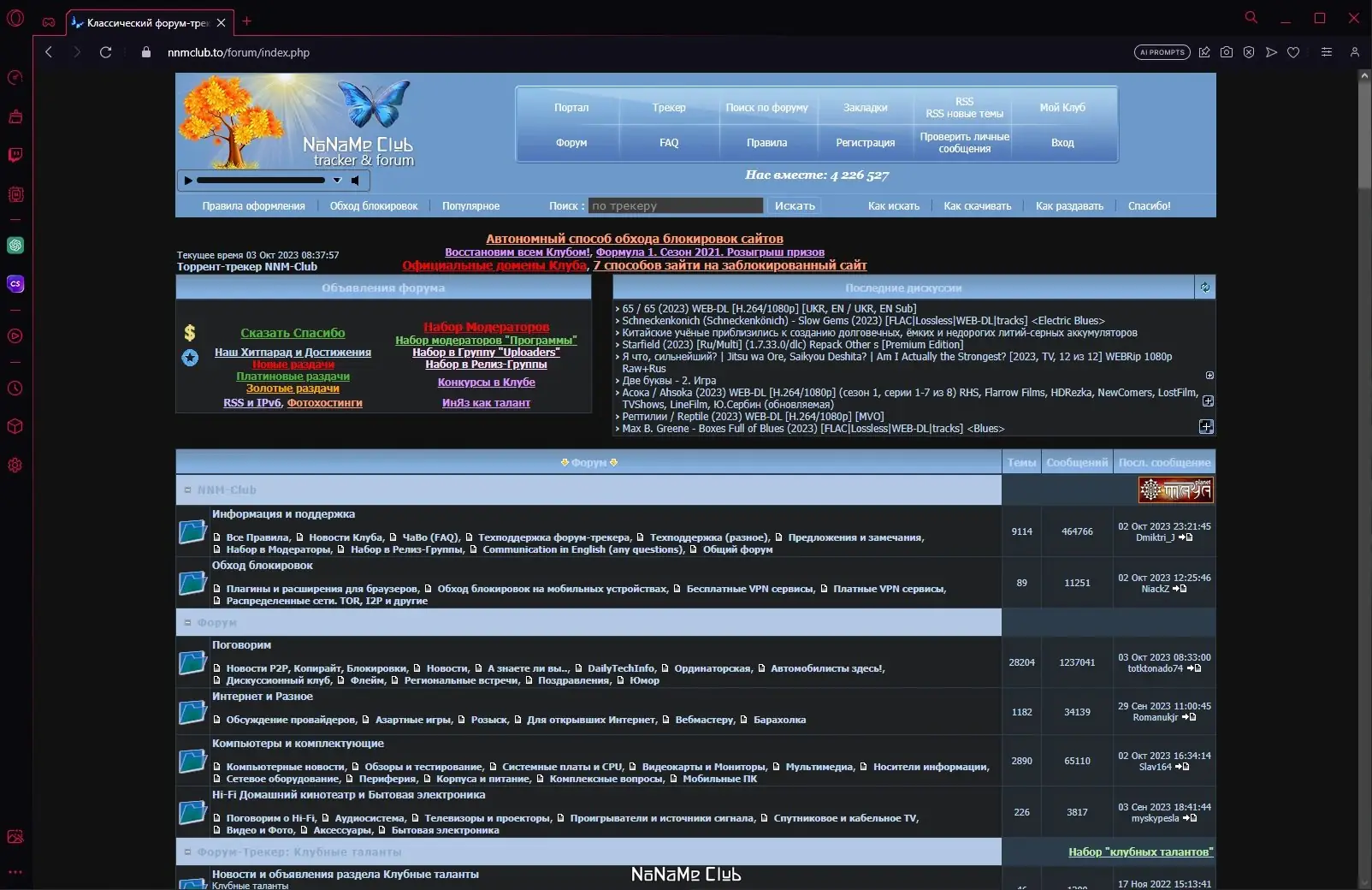Open the audio player dropdown arrow
Viewport: 1372px width, 890px height.
coord(337,181)
